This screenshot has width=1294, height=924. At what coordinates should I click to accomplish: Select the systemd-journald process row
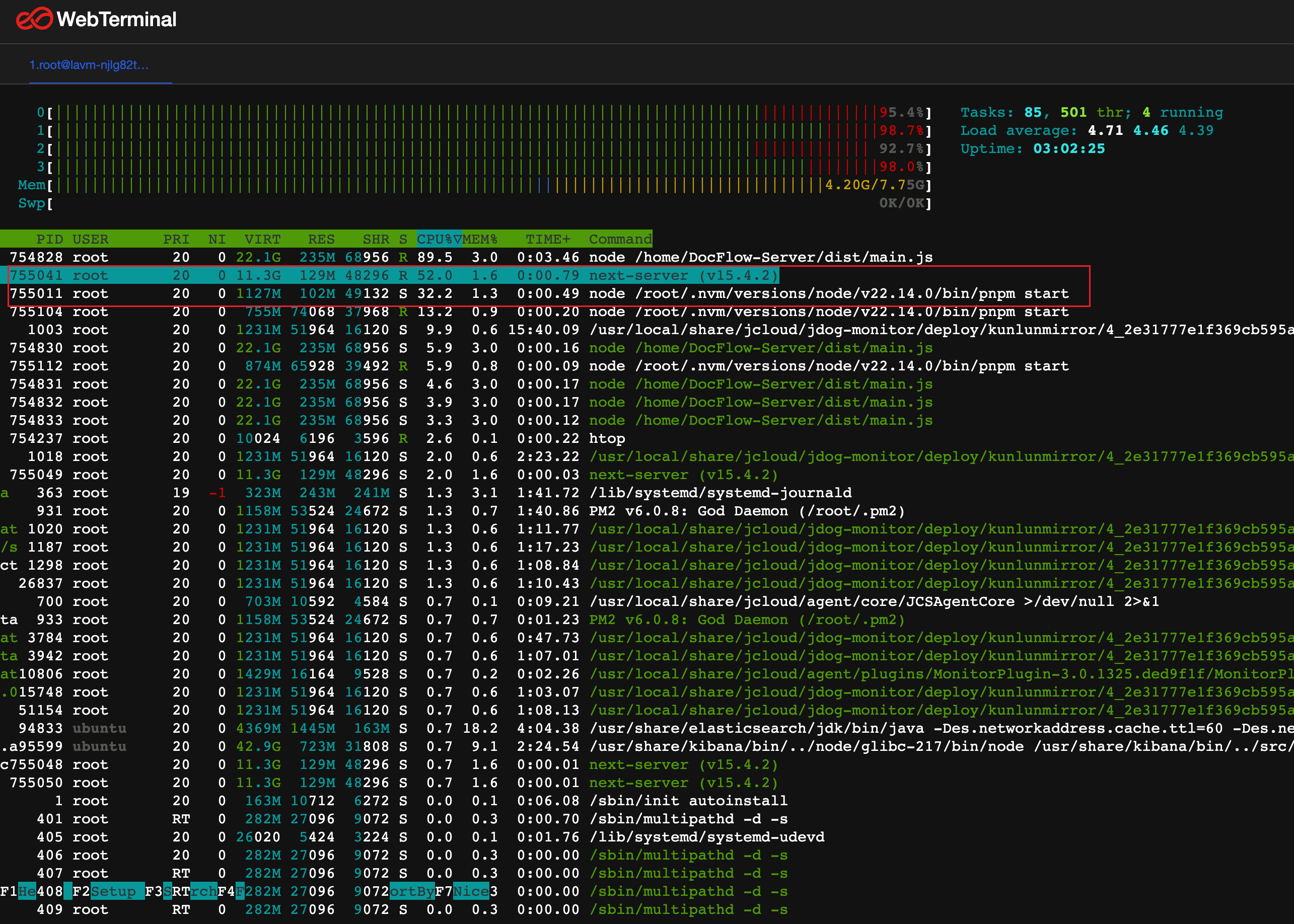point(720,493)
